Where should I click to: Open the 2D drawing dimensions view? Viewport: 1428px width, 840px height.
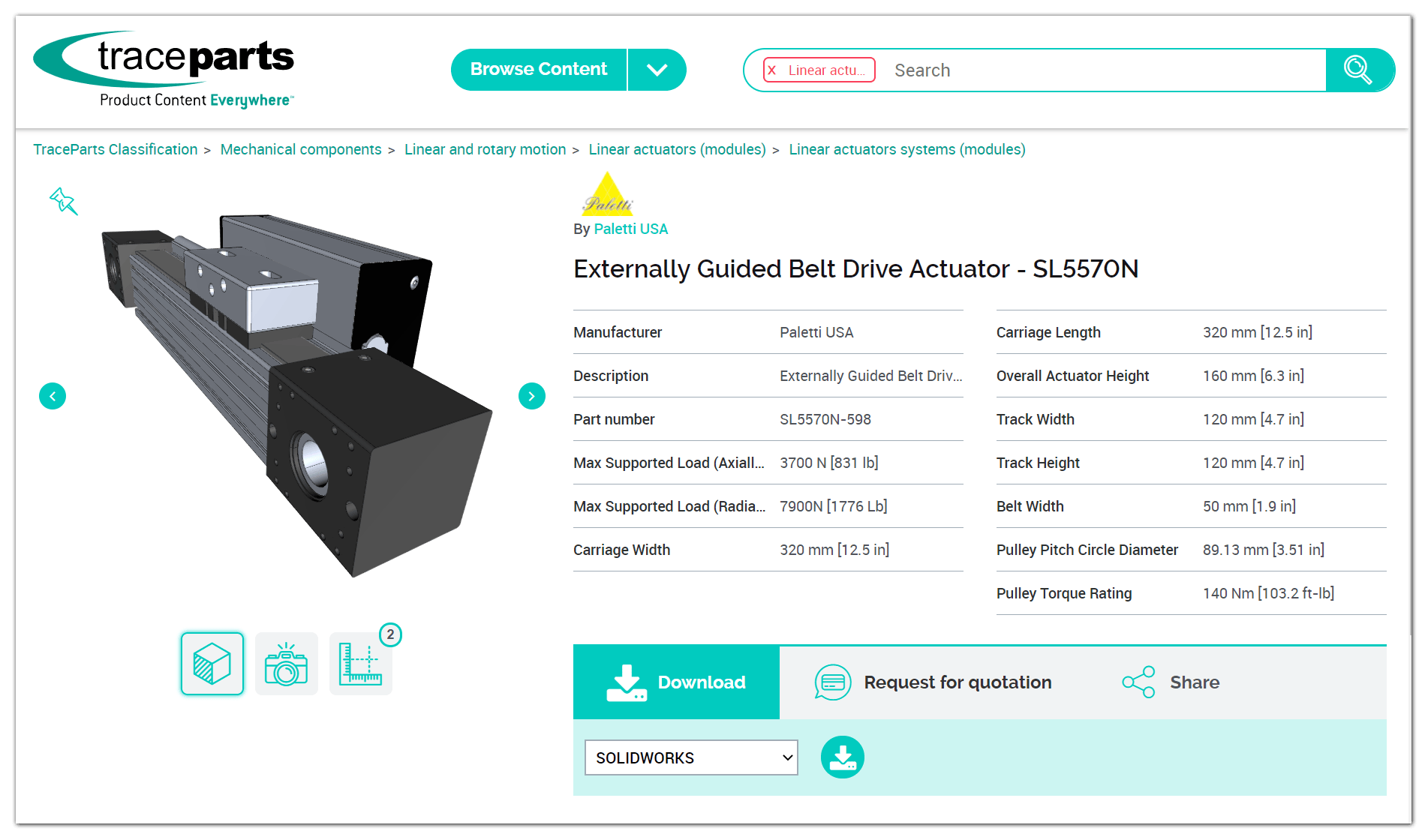point(361,664)
